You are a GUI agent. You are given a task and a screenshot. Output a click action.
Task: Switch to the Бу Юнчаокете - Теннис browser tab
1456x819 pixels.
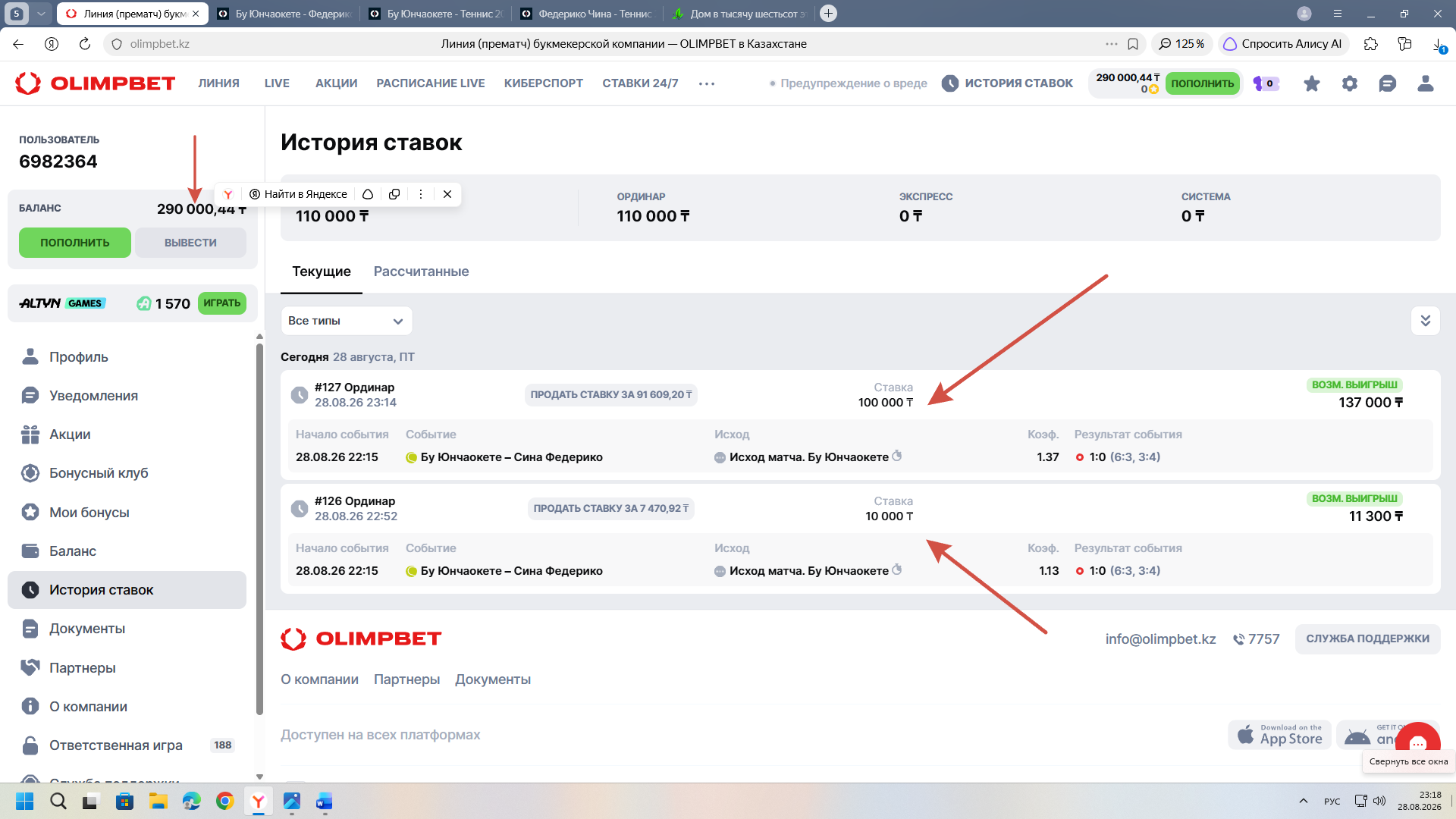click(x=435, y=14)
